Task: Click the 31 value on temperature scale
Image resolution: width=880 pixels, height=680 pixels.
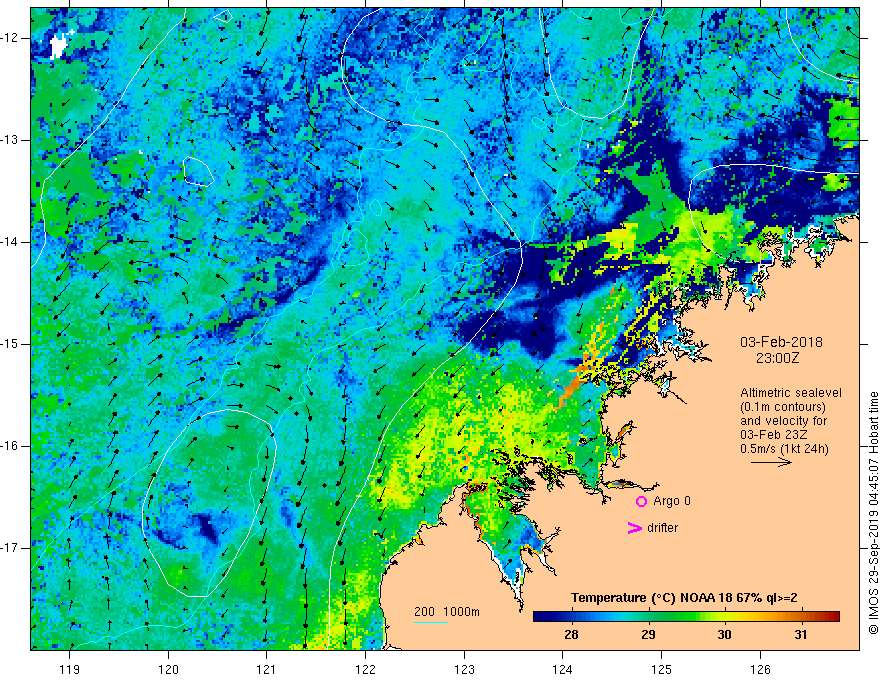Action: [x=801, y=635]
